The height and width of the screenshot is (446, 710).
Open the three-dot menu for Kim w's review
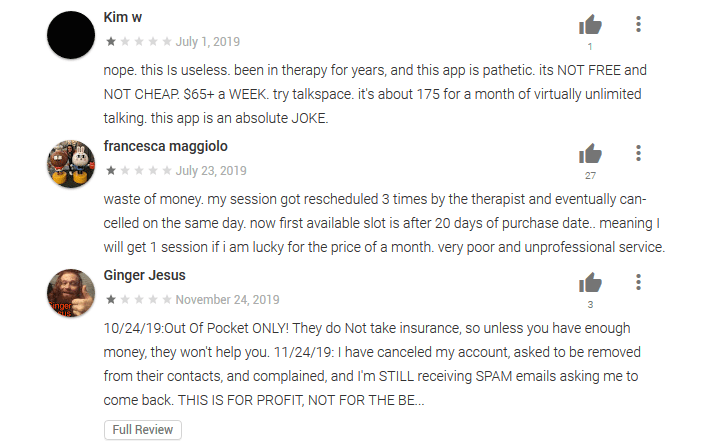pyautogui.click(x=639, y=25)
